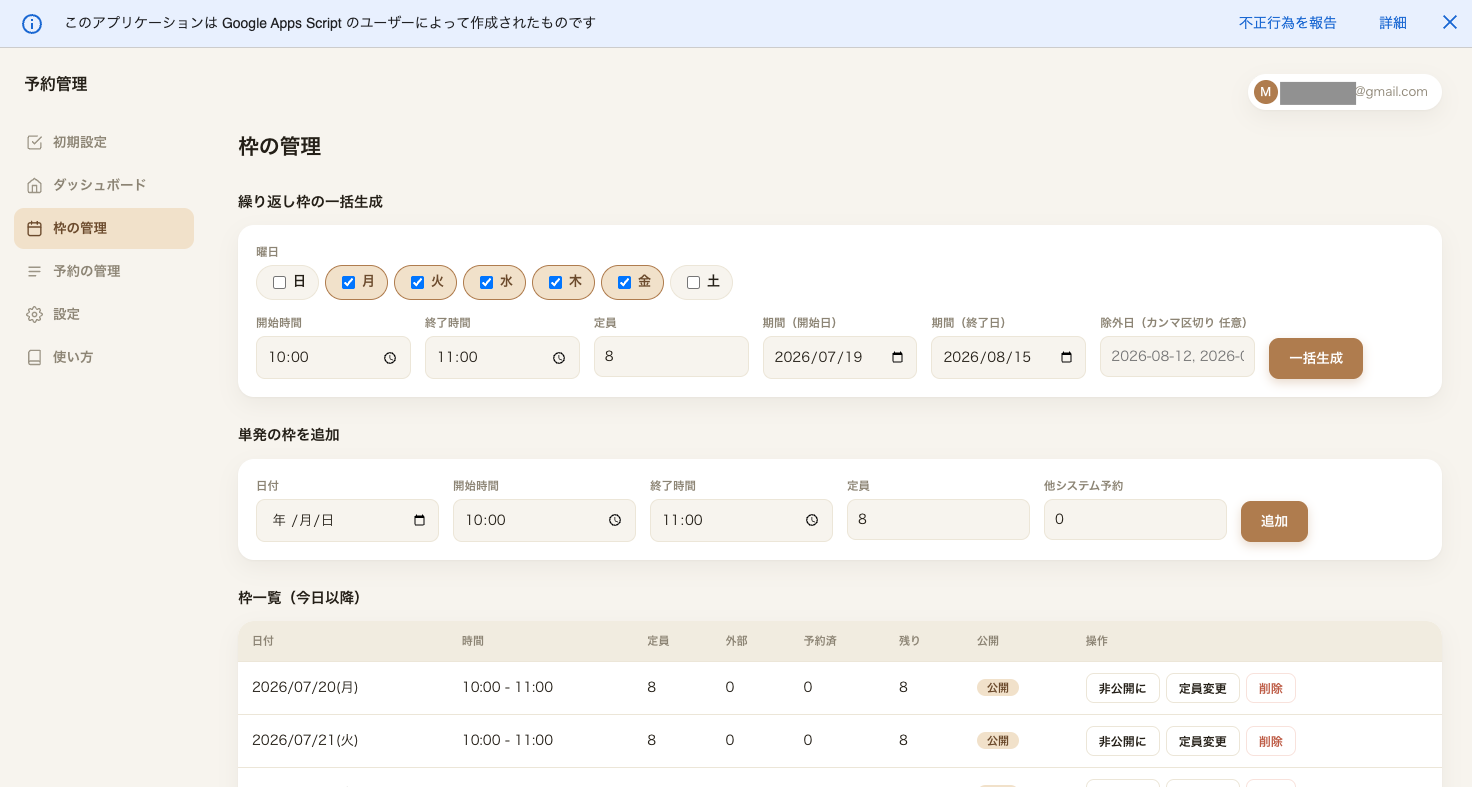Click the info icon in the top banner
Screen dimensions: 1472x787
pyautogui.click(x=32, y=23)
